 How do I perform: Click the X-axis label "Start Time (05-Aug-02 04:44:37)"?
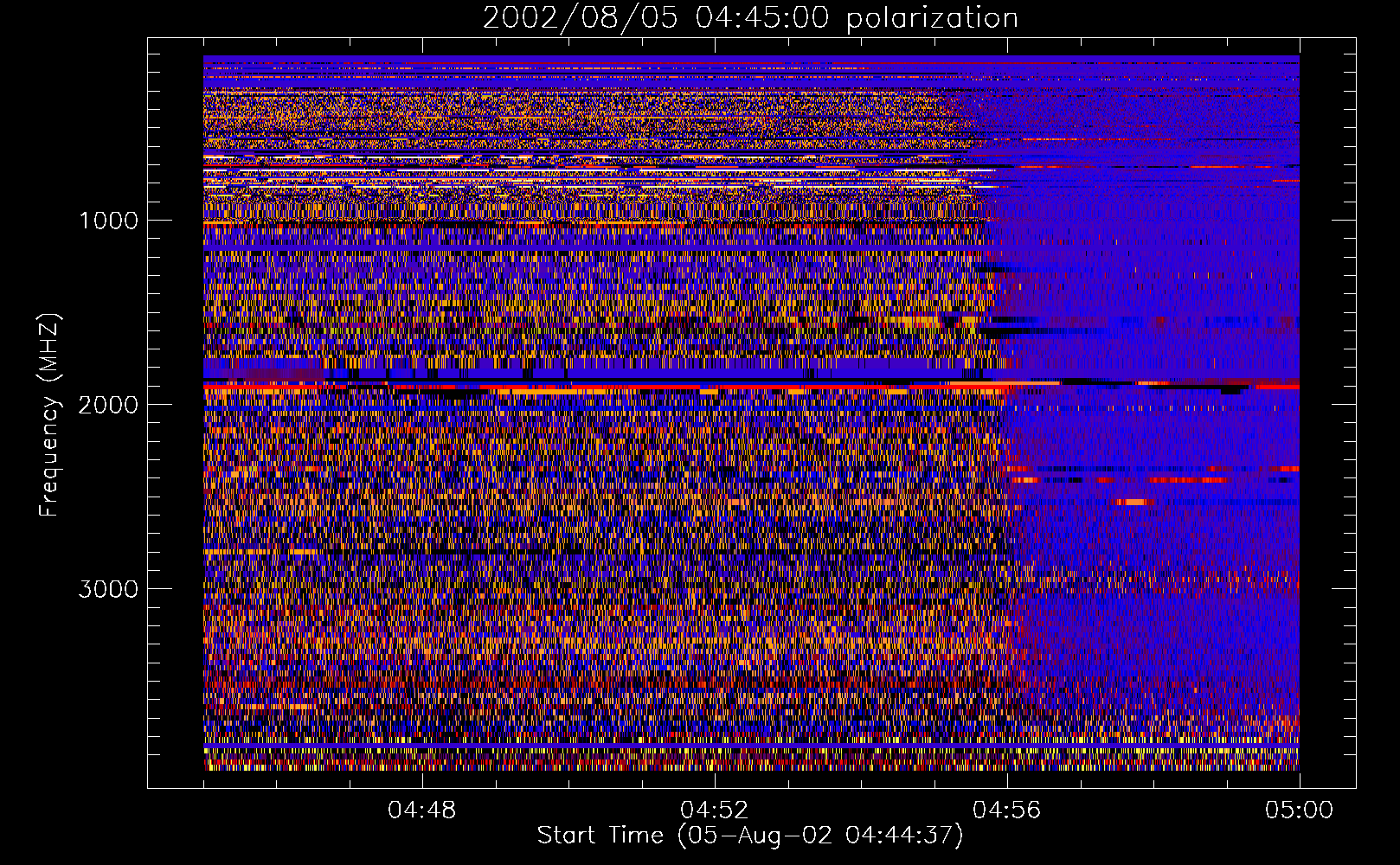pyautogui.click(x=750, y=836)
